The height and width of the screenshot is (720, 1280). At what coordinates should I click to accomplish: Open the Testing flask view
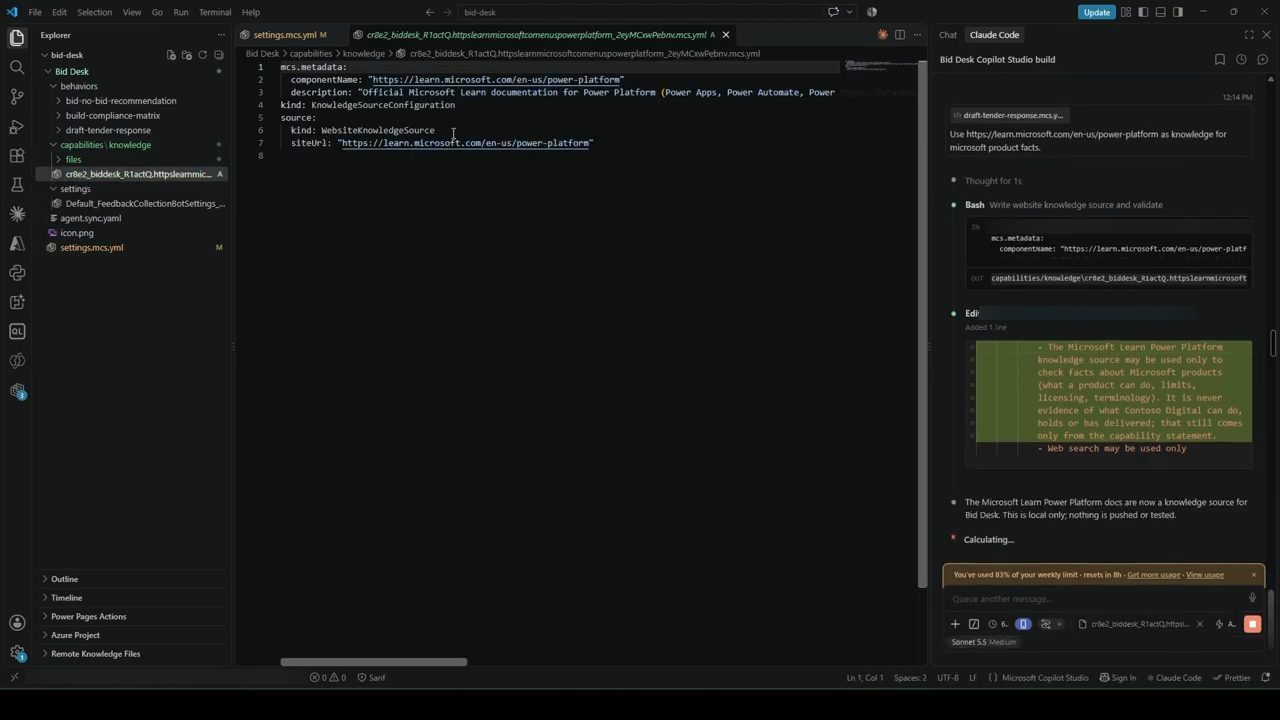pos(17,184)
